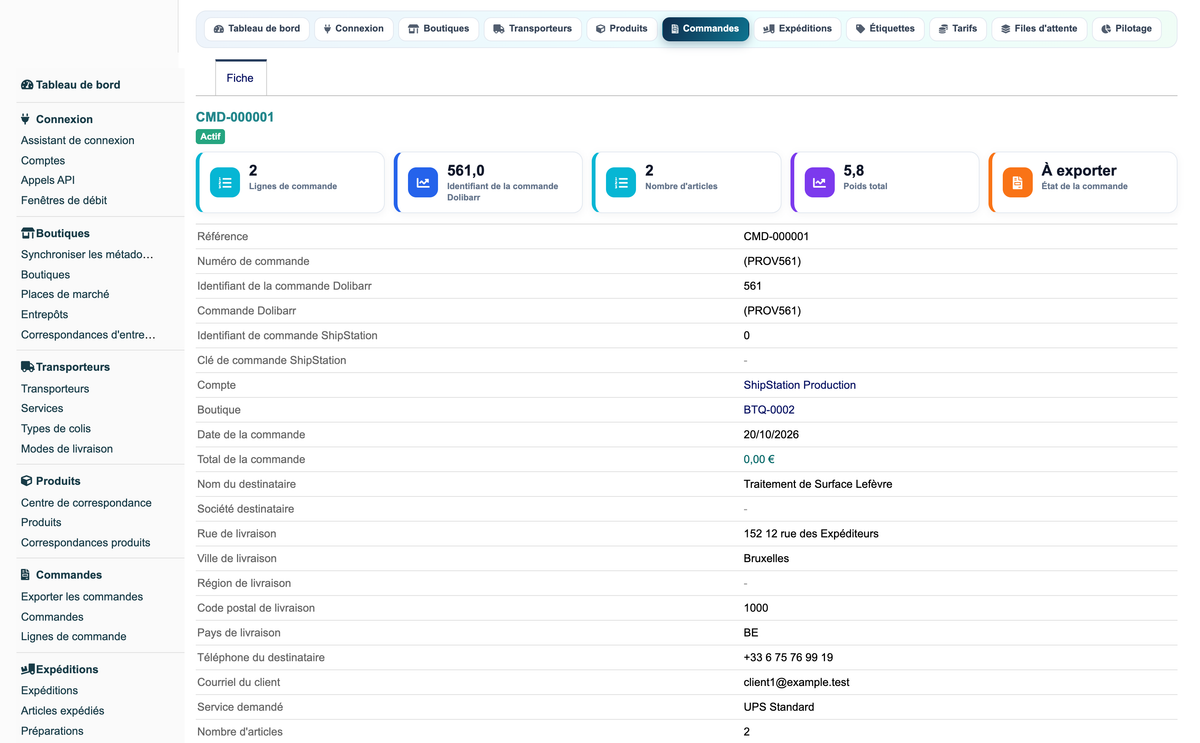Open the Expéditions top navigation item

point(797,29)
